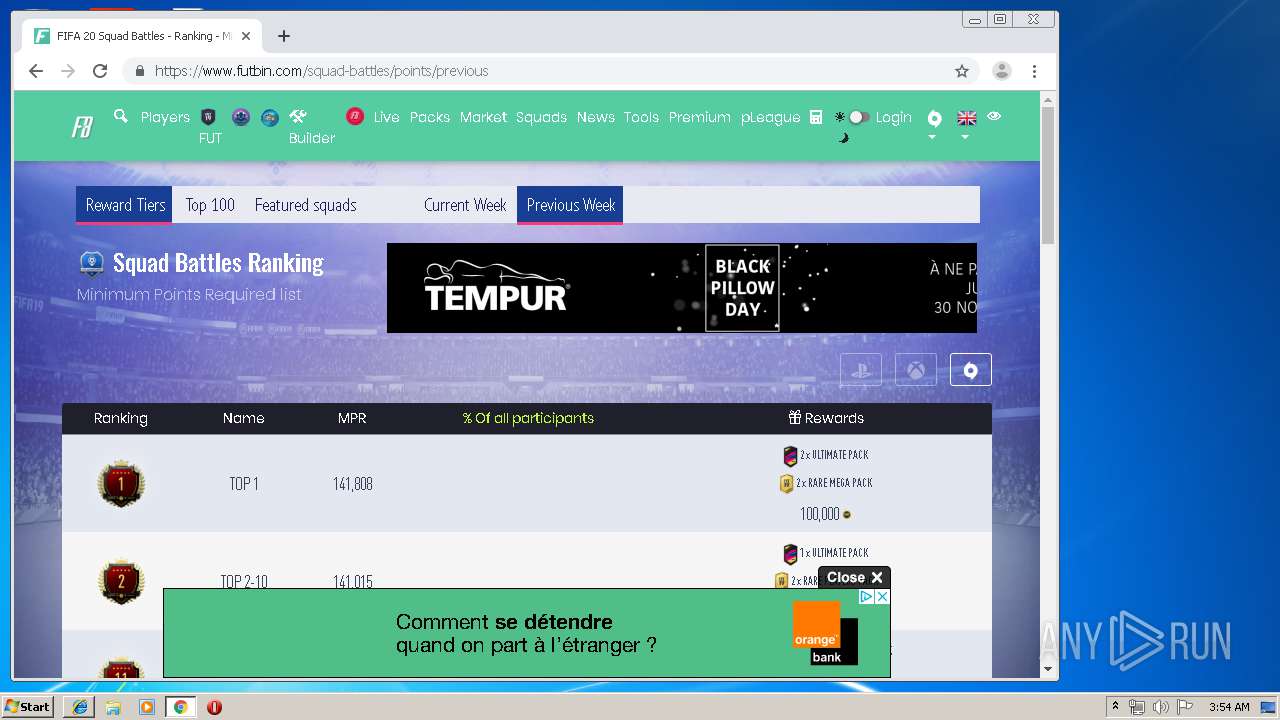Open the Packs menu
This screenshot has width=1280, height=720.
point(430,117)
